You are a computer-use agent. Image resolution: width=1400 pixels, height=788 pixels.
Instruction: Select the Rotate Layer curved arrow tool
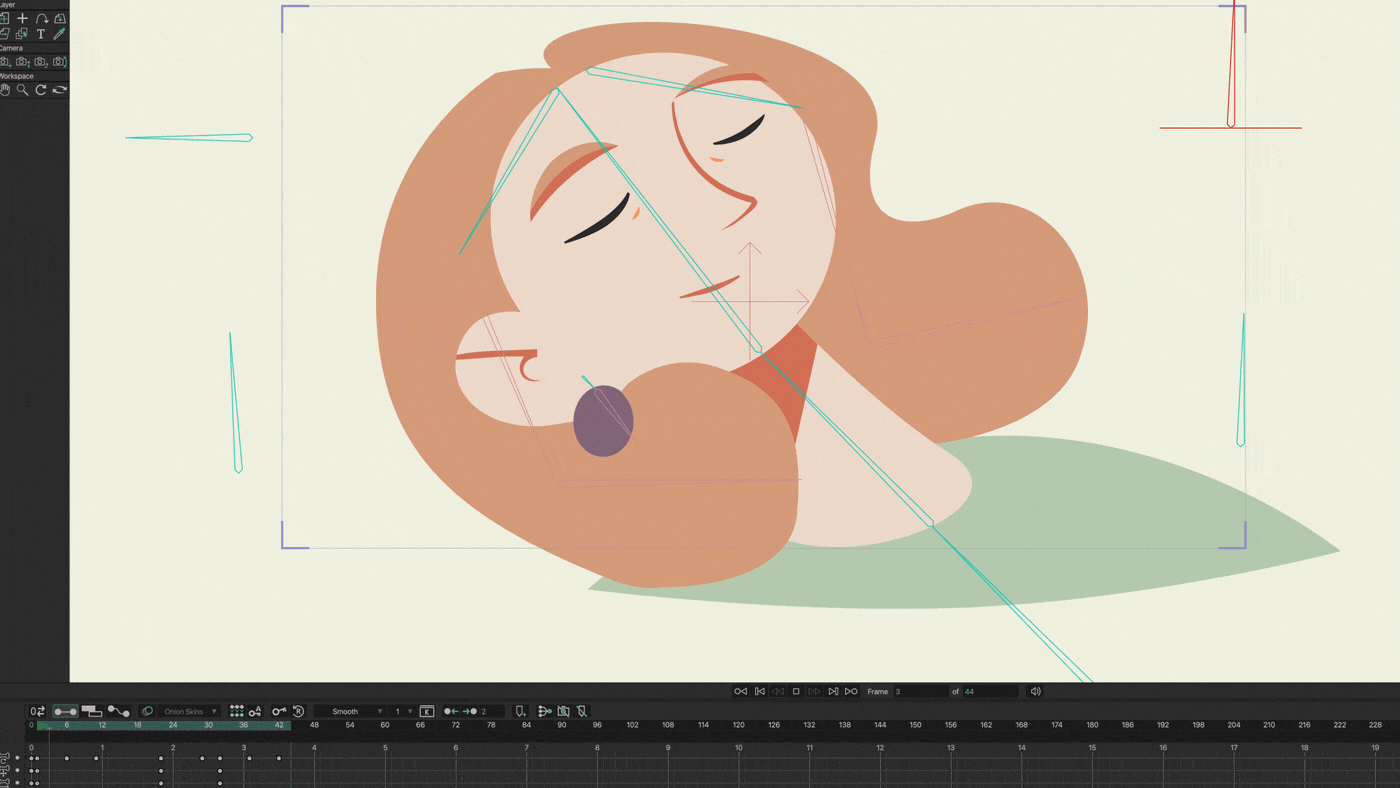41,18
